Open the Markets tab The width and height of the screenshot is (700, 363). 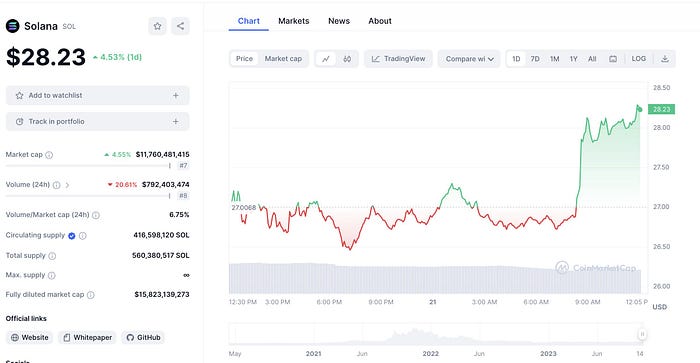coord(293,21)
